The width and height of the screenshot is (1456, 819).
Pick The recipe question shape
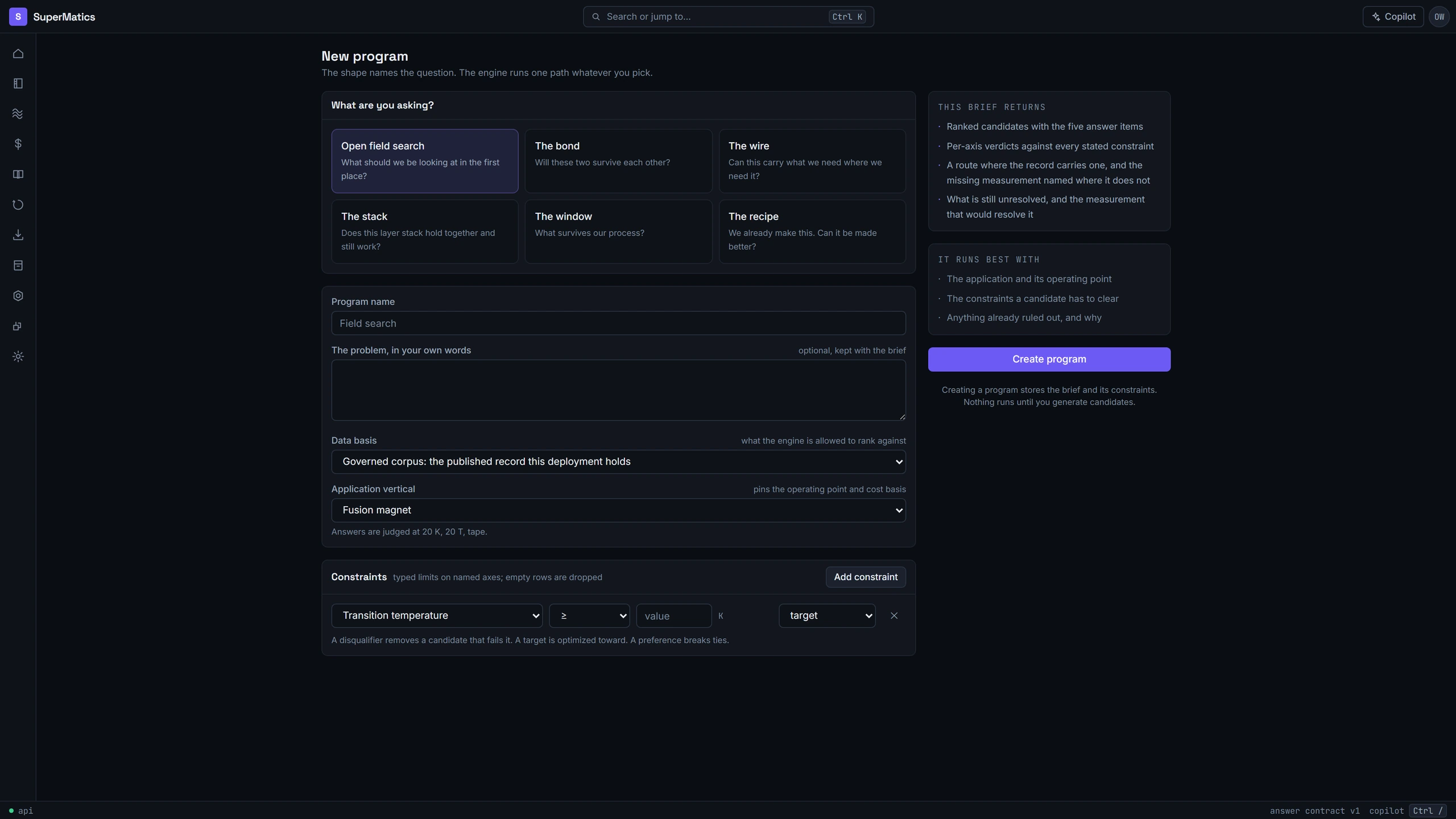pyautogui.click(x=812, y=231)
